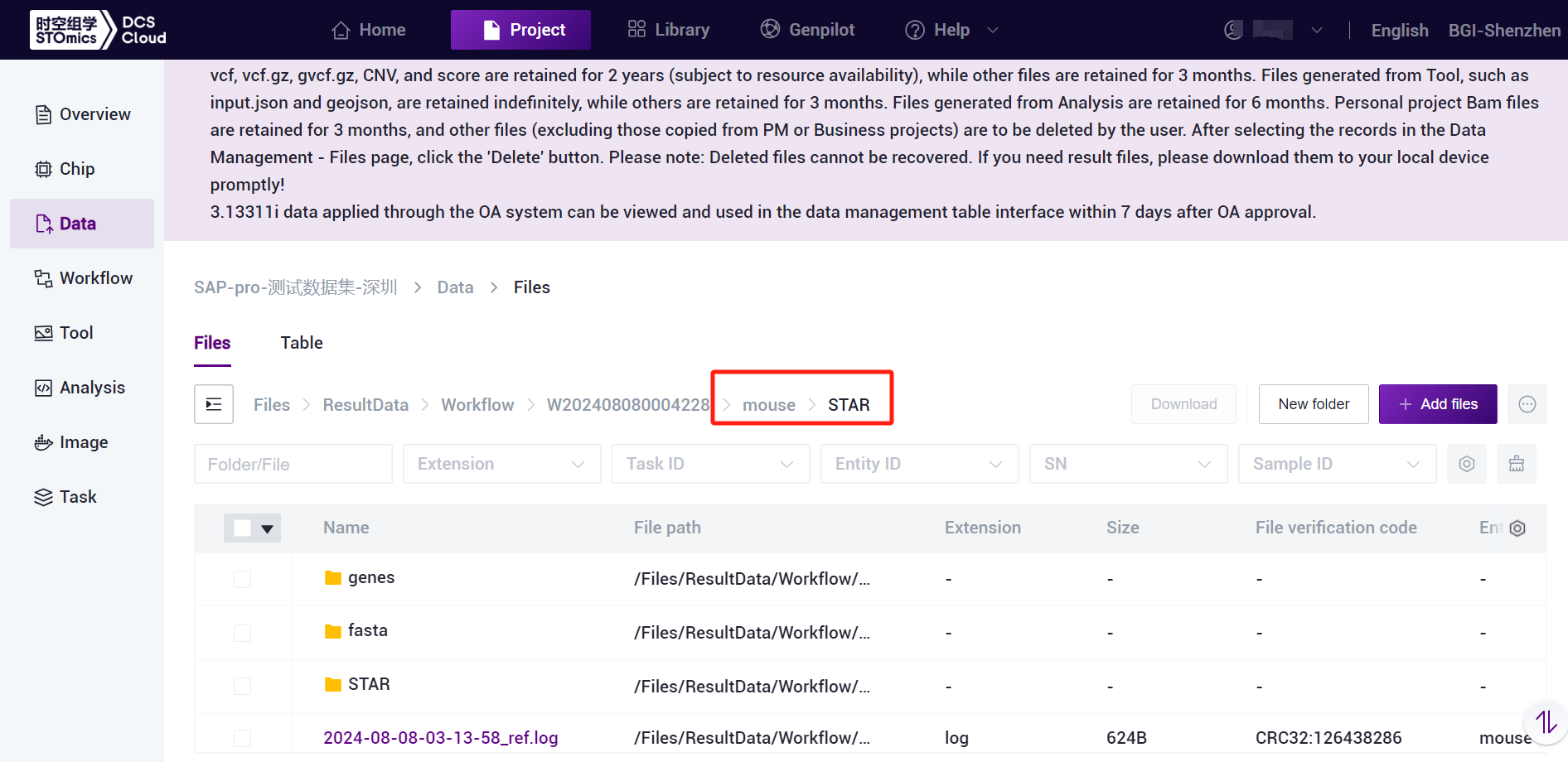
Task: Click the Add files button
Action: tap(1438, 404)
